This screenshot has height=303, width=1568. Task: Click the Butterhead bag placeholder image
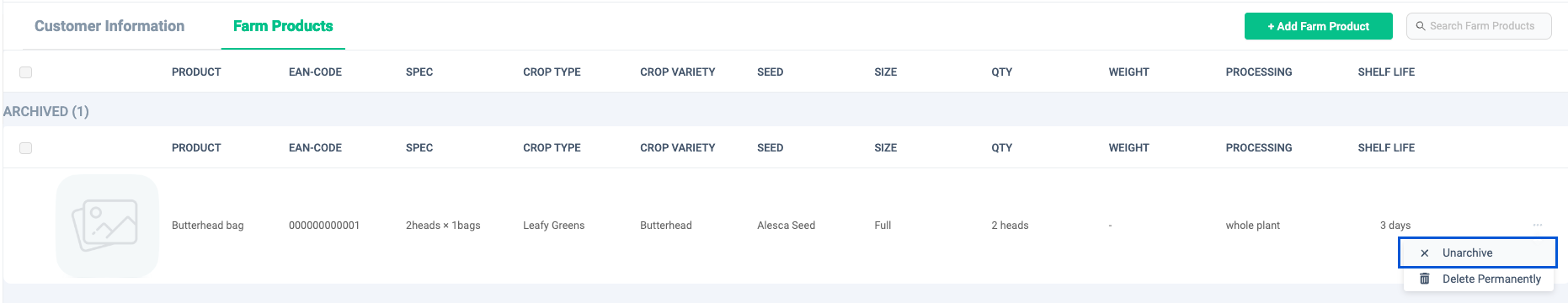tap(107, 226)
